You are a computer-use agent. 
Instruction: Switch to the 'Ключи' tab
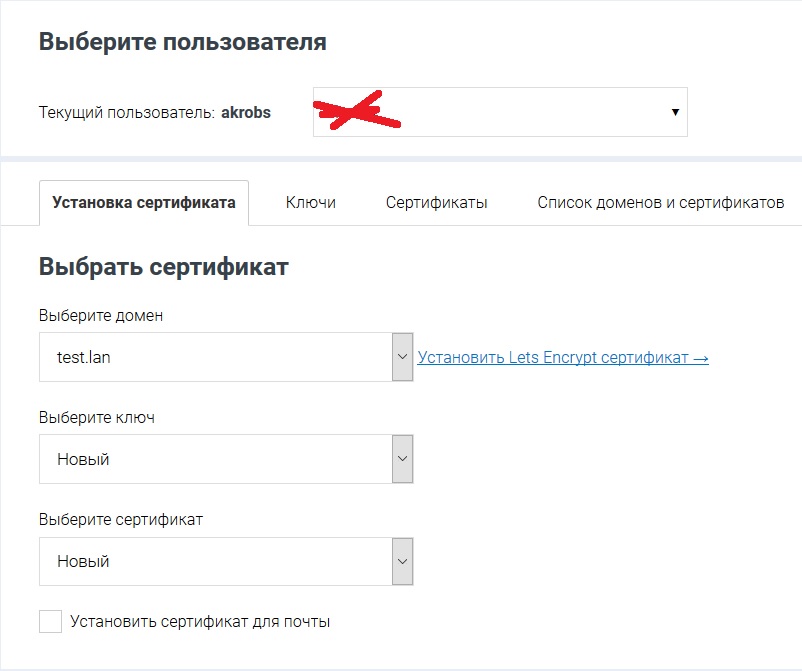pyautogui.click(x=311, y=202)
